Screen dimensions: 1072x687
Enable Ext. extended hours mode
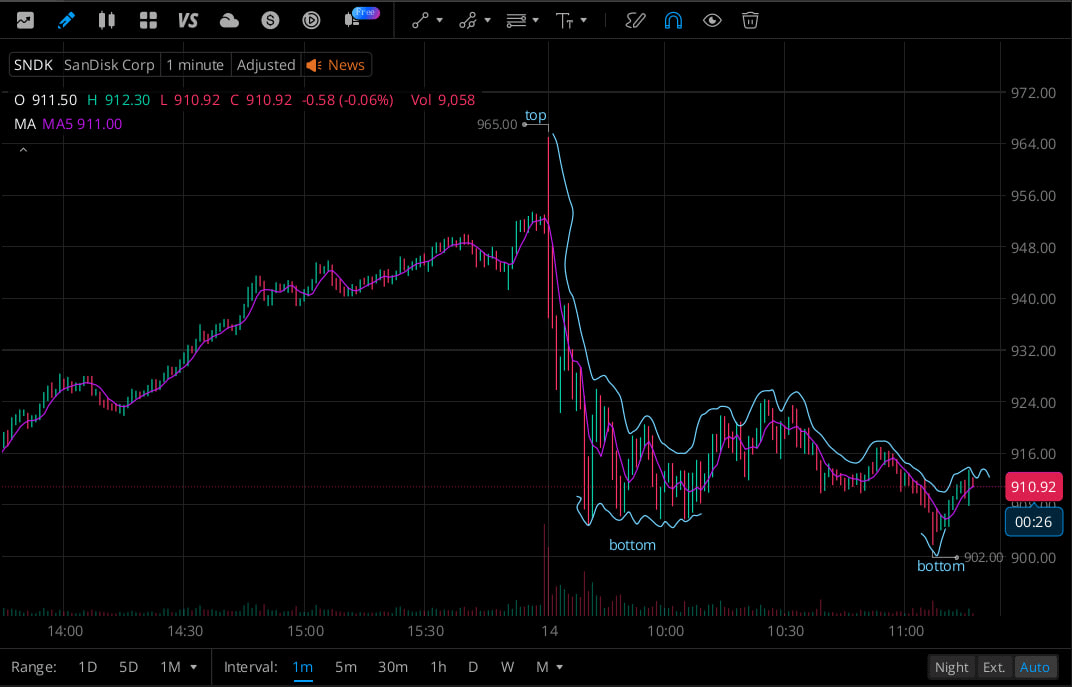click(993, 667)
